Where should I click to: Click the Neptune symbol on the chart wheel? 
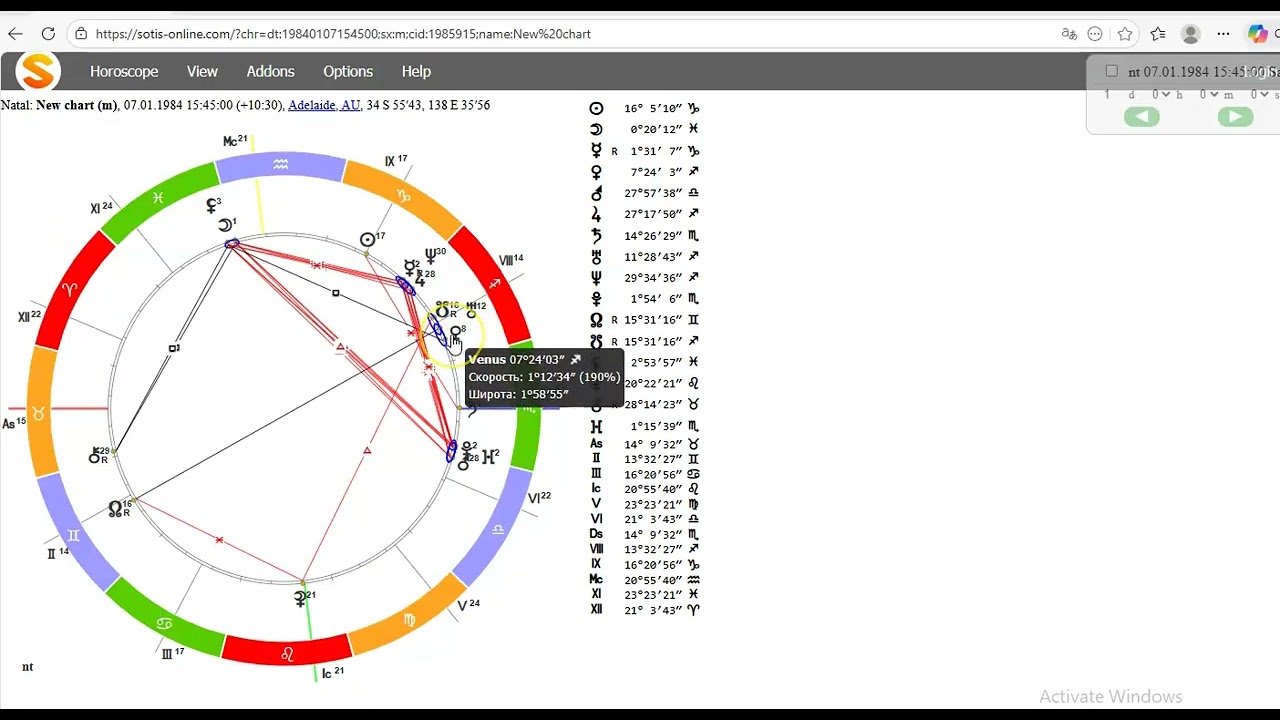(431, 257)
